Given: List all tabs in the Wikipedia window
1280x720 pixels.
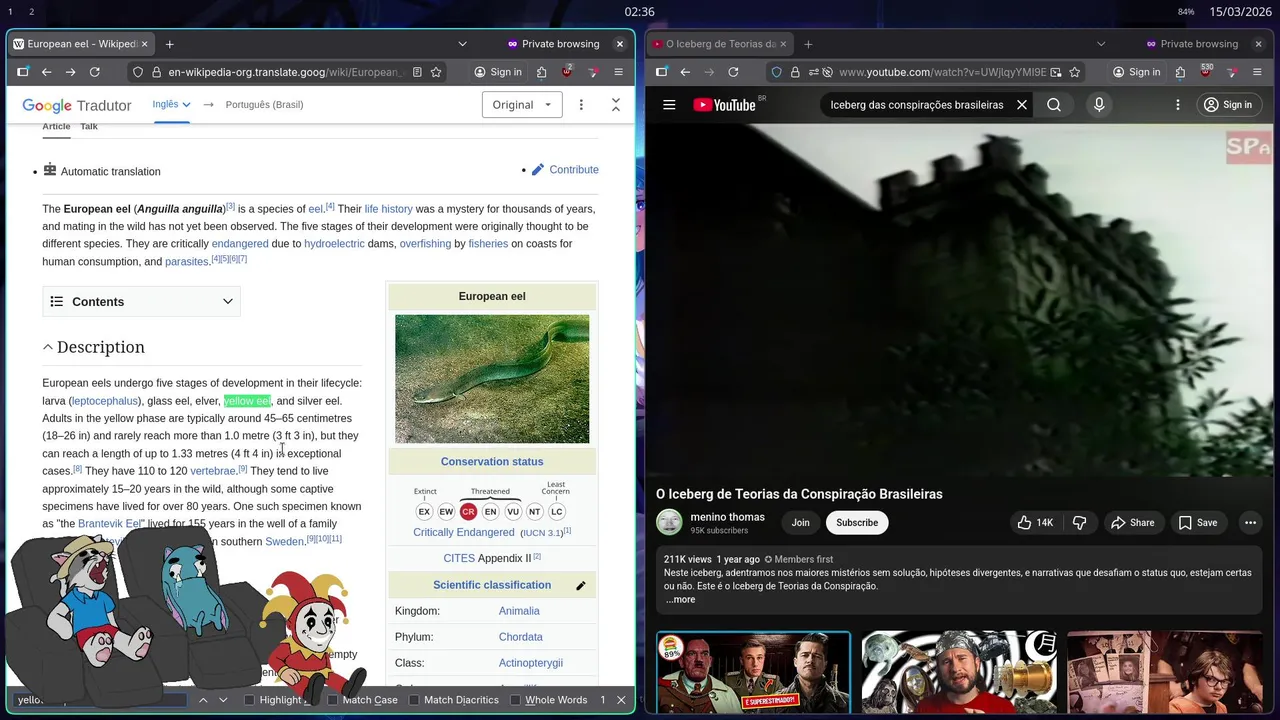Looking at the screenshot, I should point(462,44).
